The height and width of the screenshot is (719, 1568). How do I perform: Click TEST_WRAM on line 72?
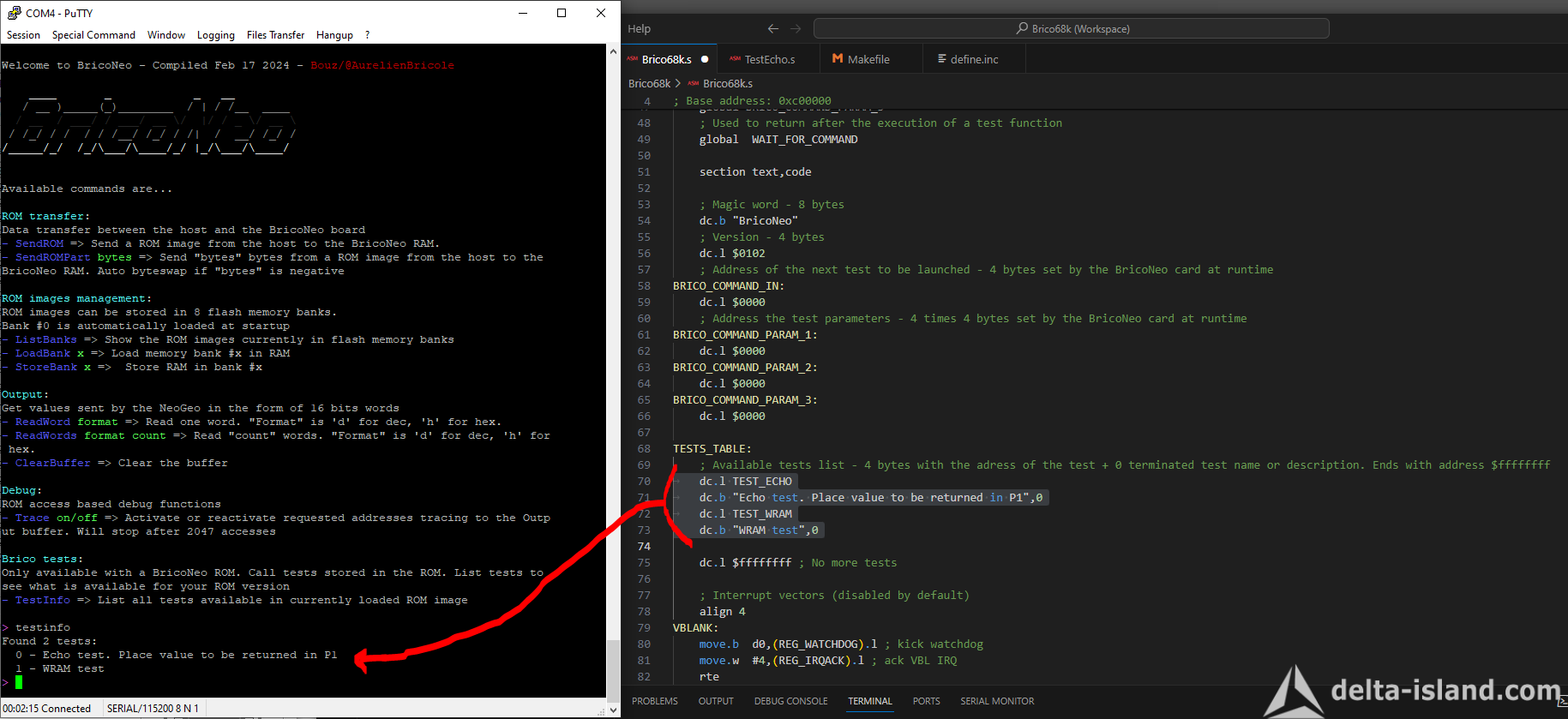[x=761, y=513]
